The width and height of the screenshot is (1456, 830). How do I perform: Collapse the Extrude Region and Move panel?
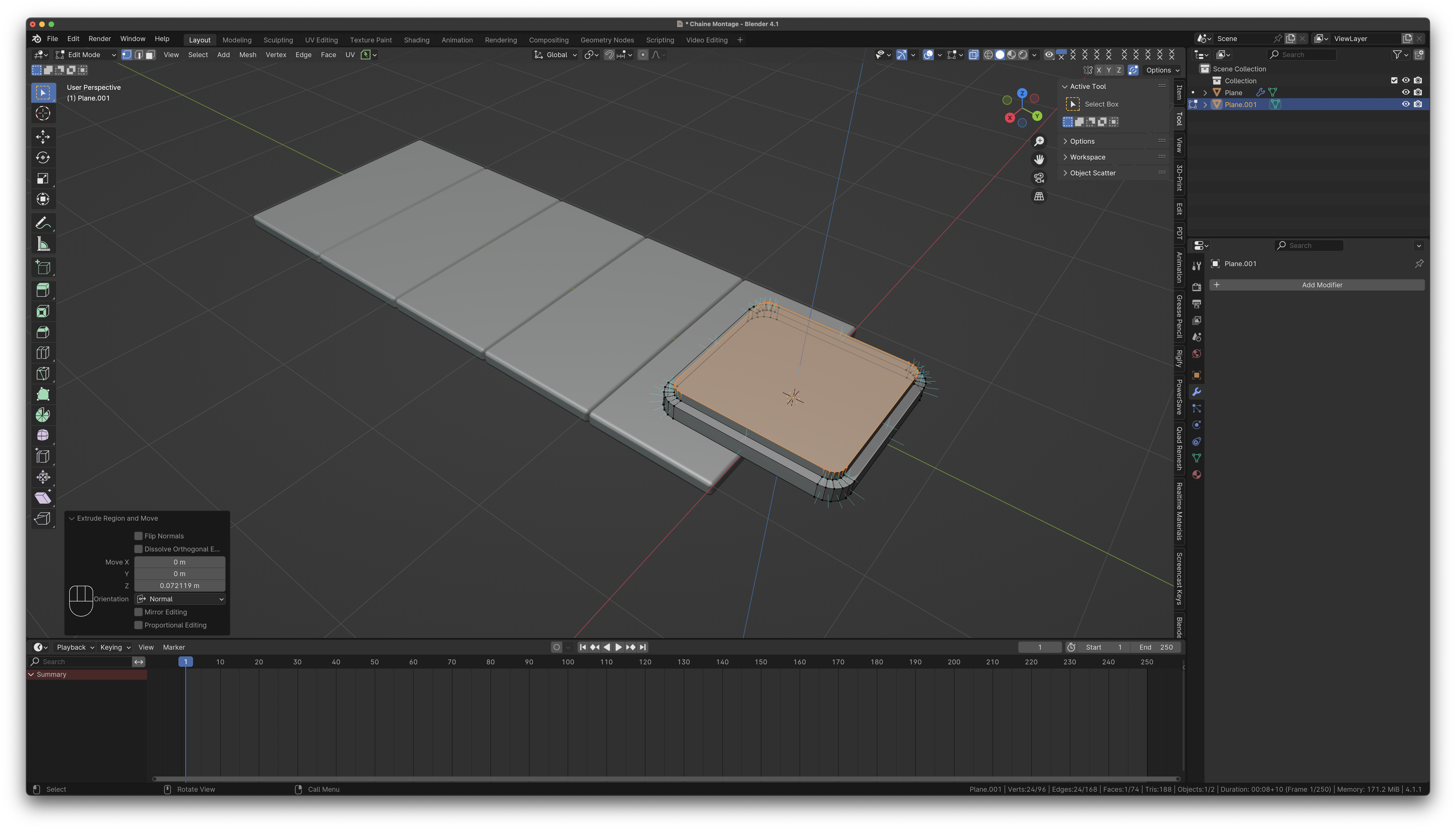(72, 519)
